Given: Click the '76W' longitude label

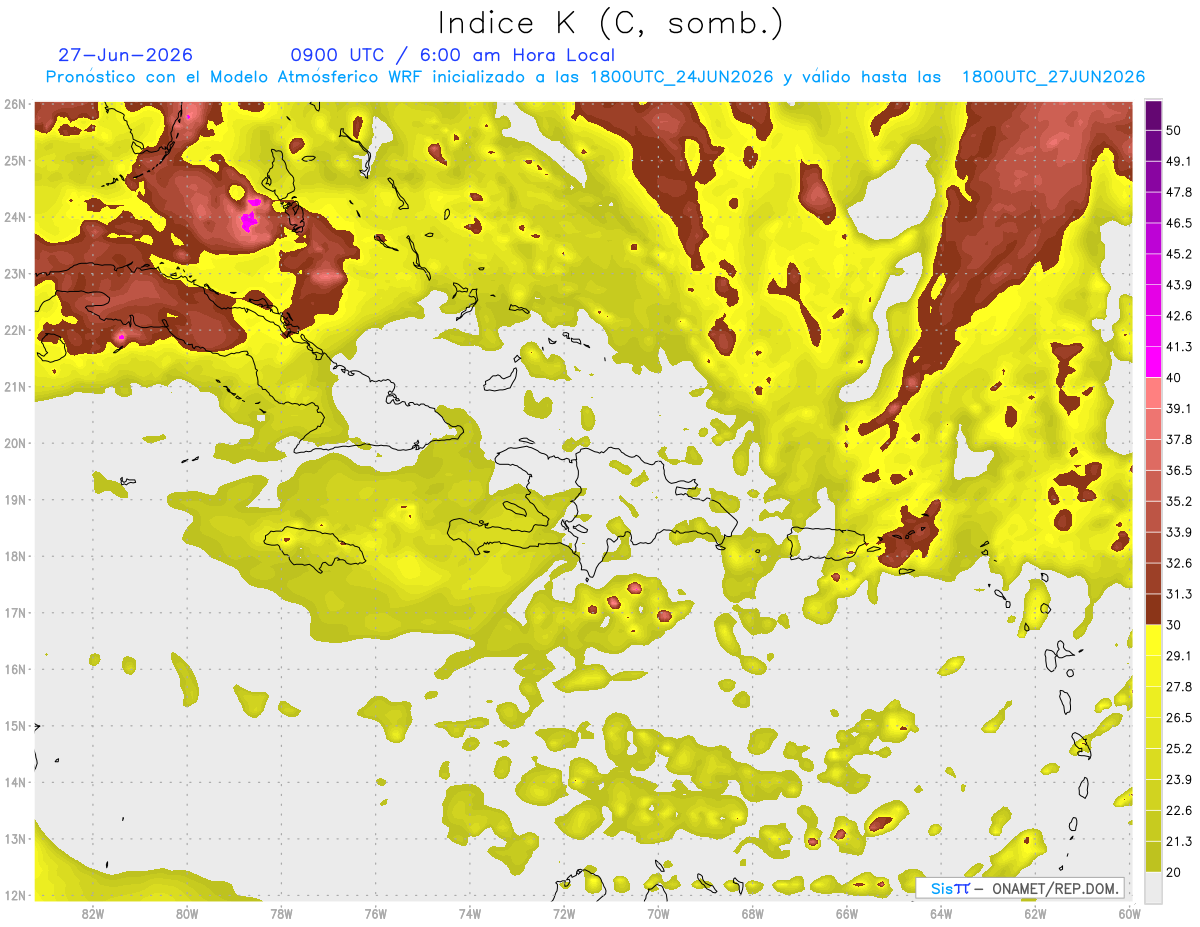Looking at the screenshot, I should pyautogui.click(x=375, y=913).
